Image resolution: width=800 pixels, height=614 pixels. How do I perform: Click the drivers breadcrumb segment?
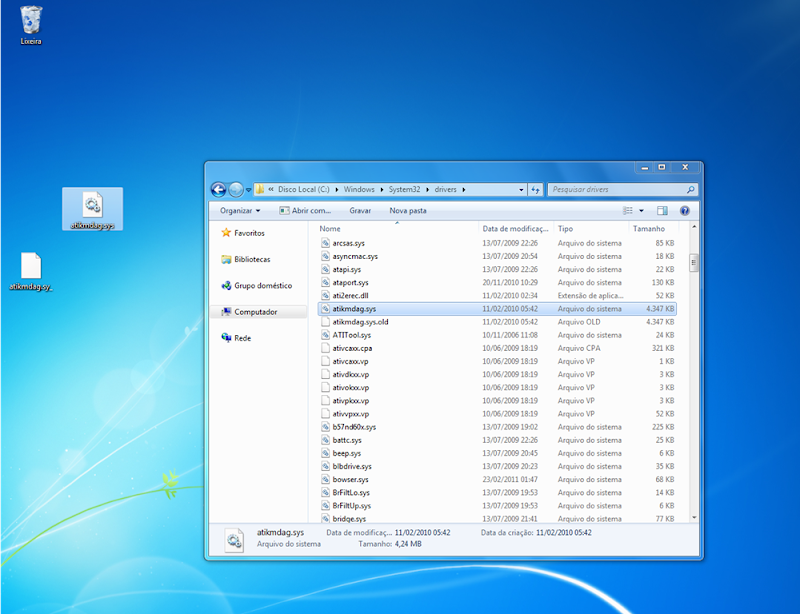(445, 189)
